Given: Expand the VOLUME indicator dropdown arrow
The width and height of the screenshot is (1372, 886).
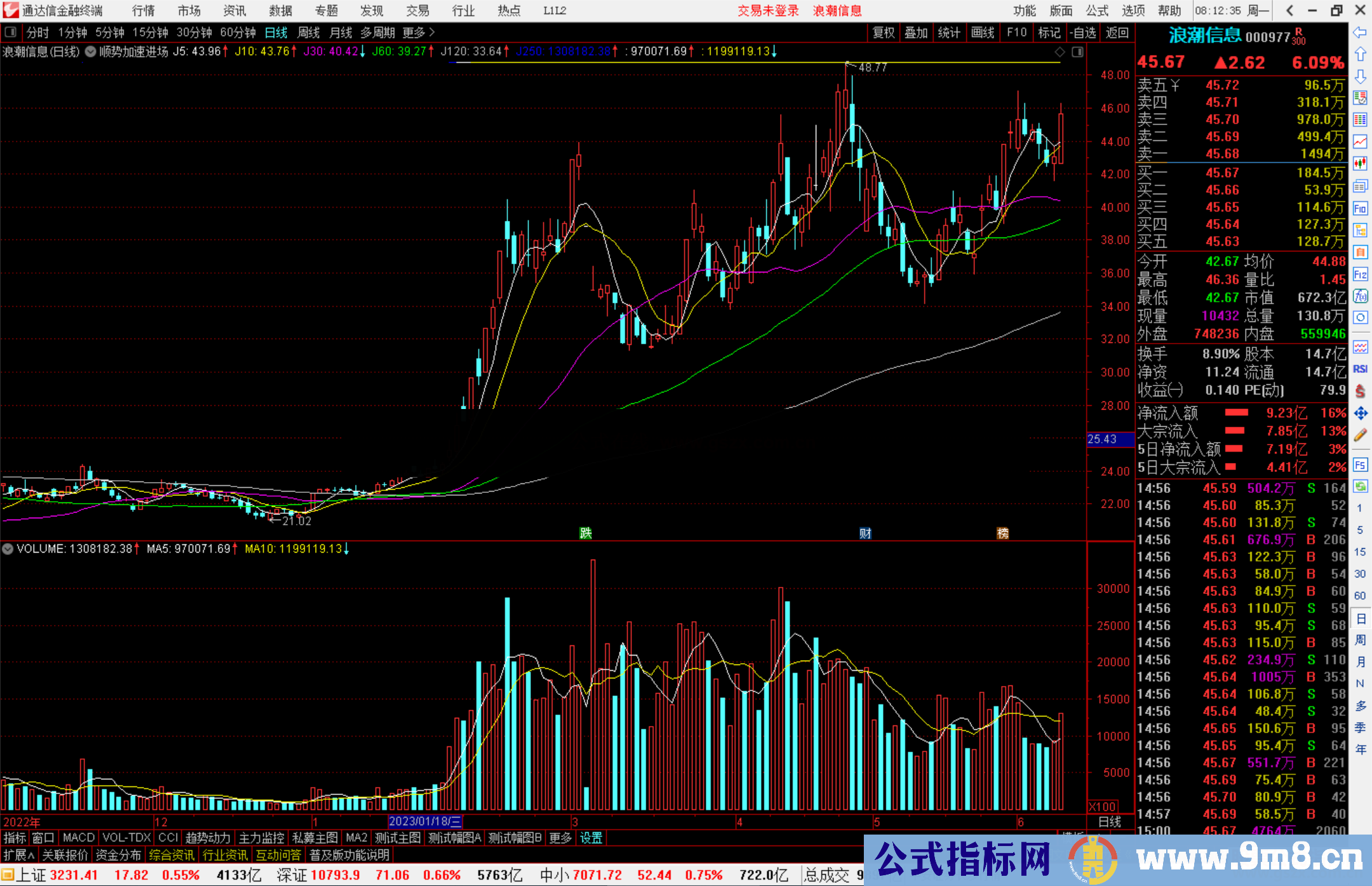Looking at the screenshot, I should click(8, 549).
